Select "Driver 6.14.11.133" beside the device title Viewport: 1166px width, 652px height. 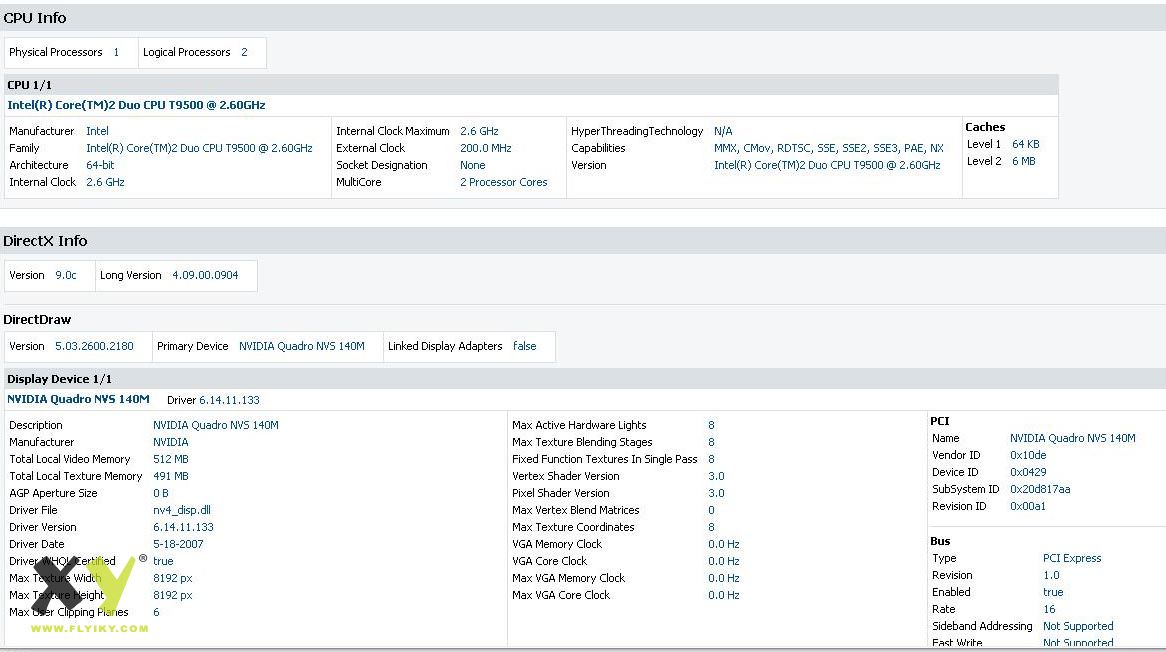[x=213, y=400]
